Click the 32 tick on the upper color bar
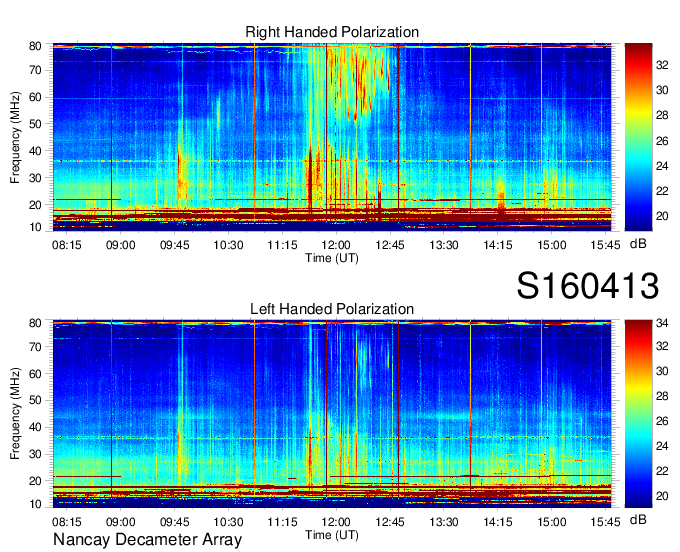Screen dimensions: 680x552 (x=662, y=65)
